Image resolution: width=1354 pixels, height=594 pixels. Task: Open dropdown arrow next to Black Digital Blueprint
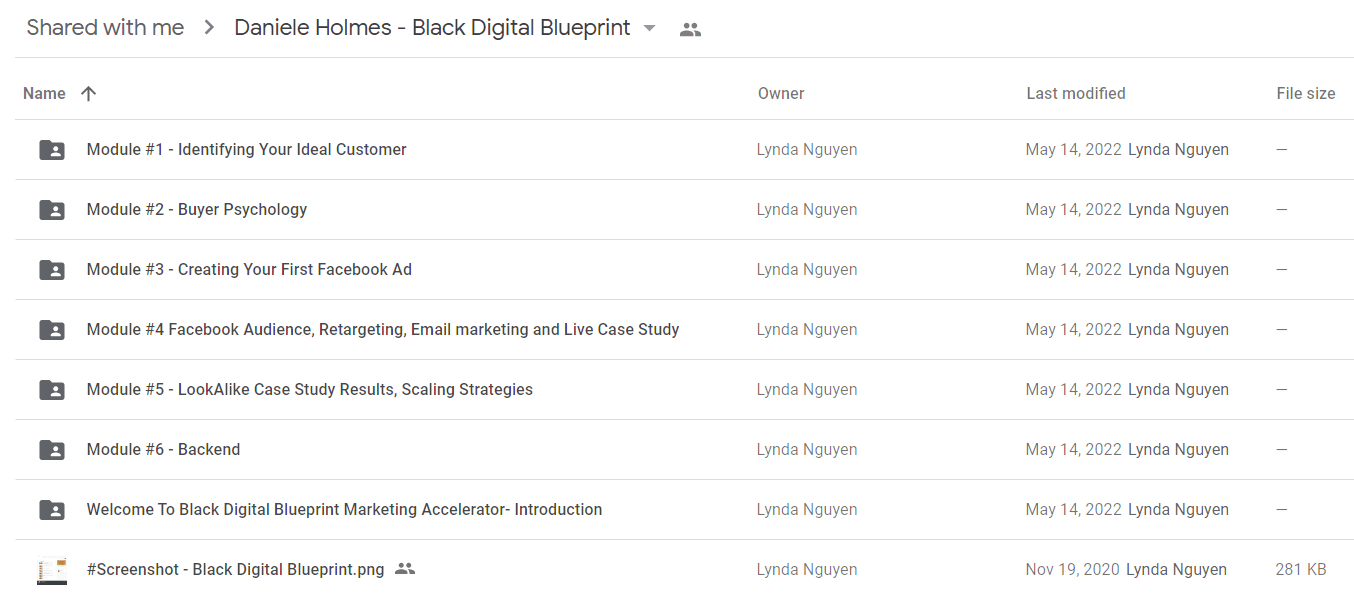[650, 28]
